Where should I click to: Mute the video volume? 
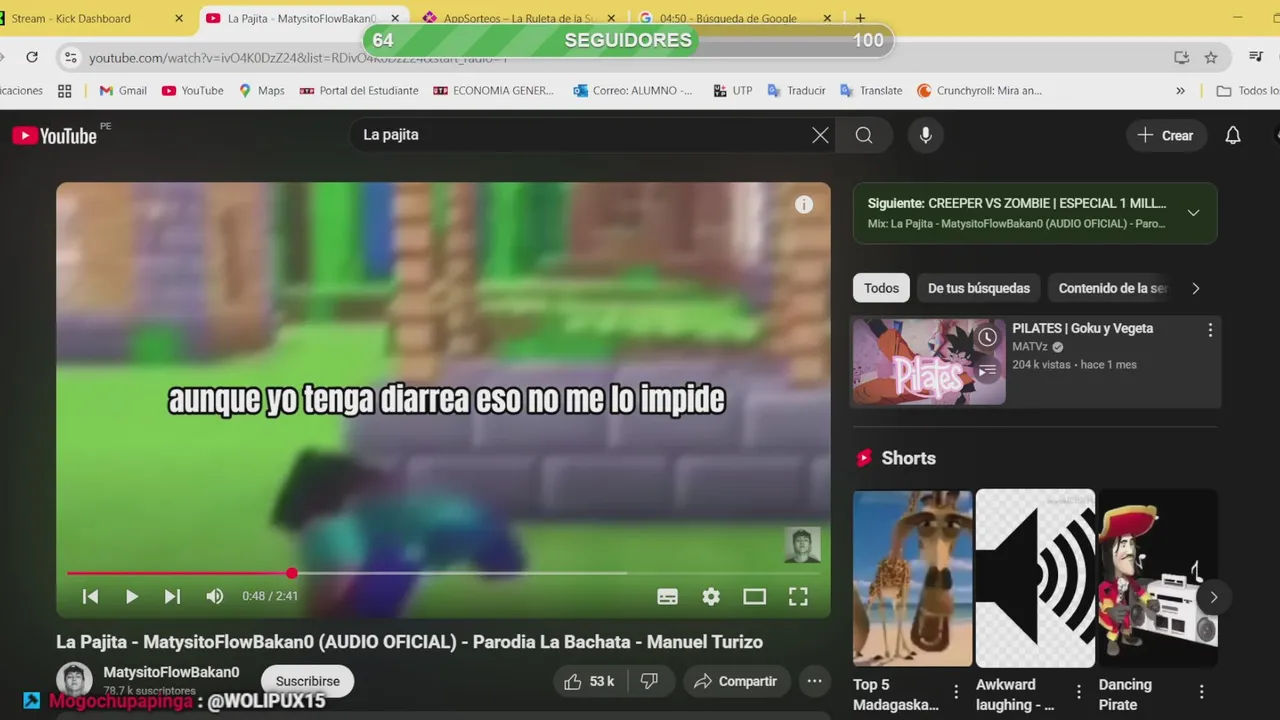click(214, 597)
